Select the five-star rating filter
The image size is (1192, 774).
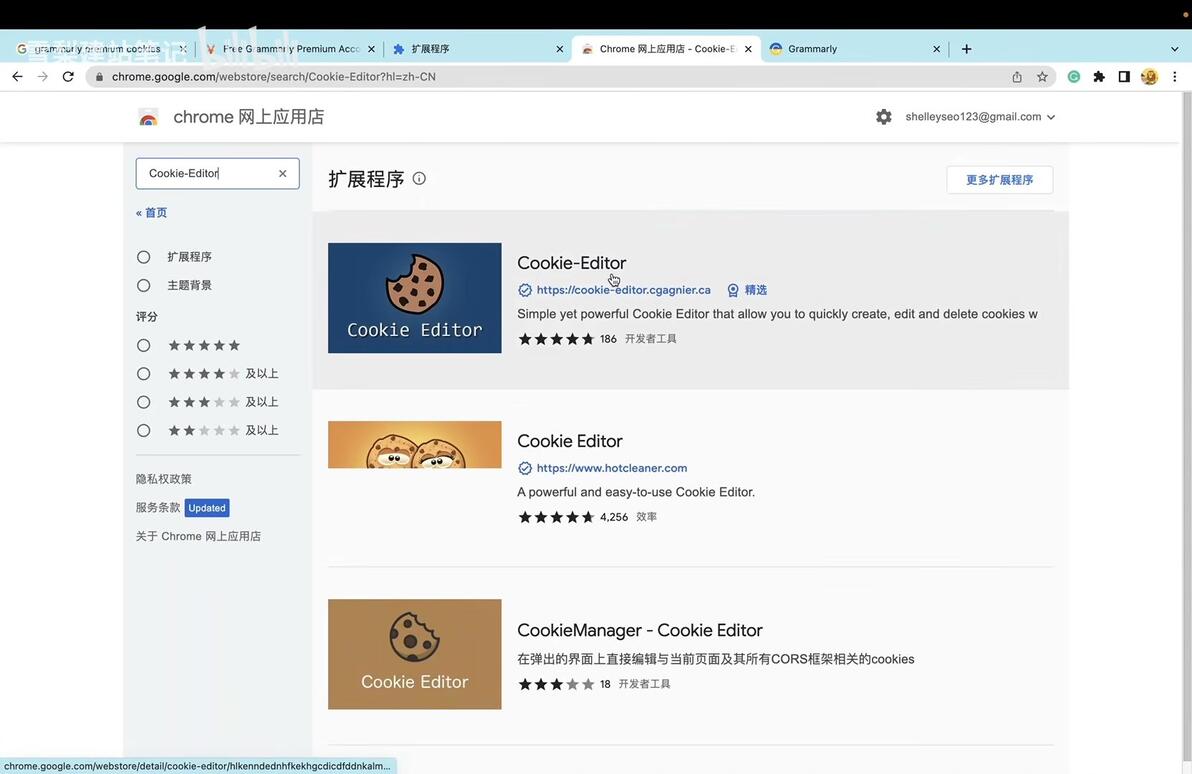[x=144, y=345]
